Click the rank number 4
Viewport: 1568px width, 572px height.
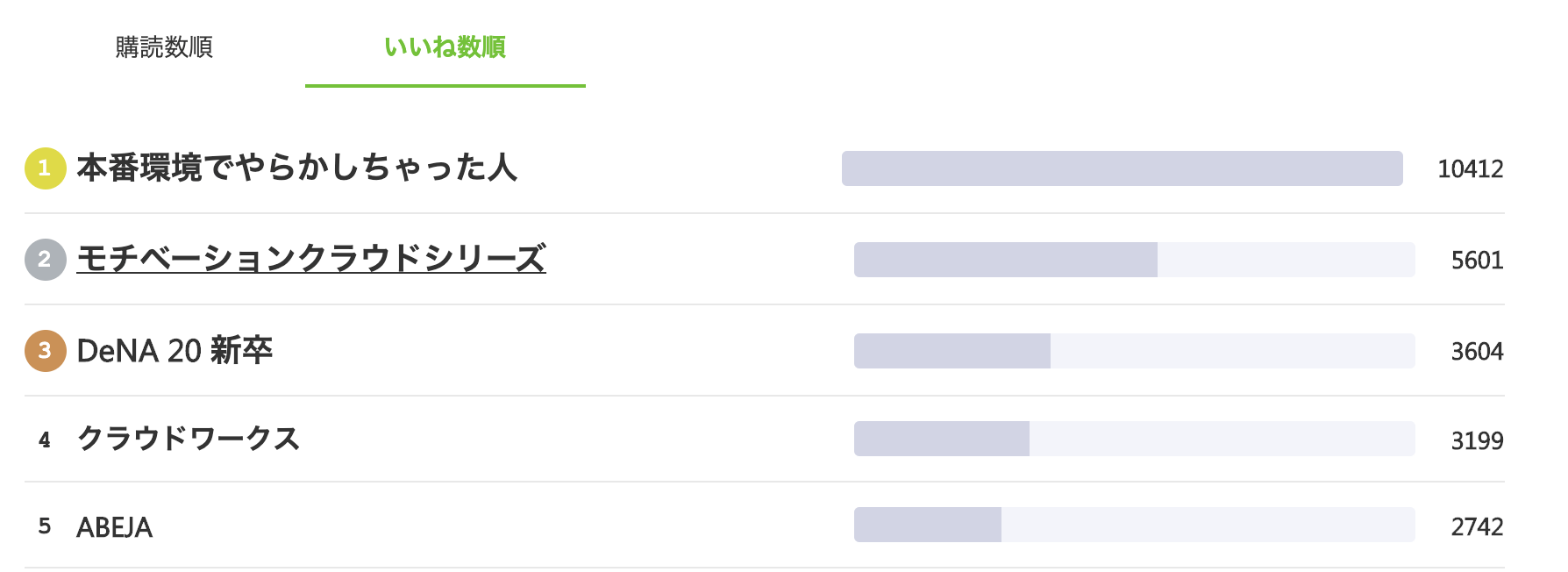pyautogui.click(x=45, y=440)
